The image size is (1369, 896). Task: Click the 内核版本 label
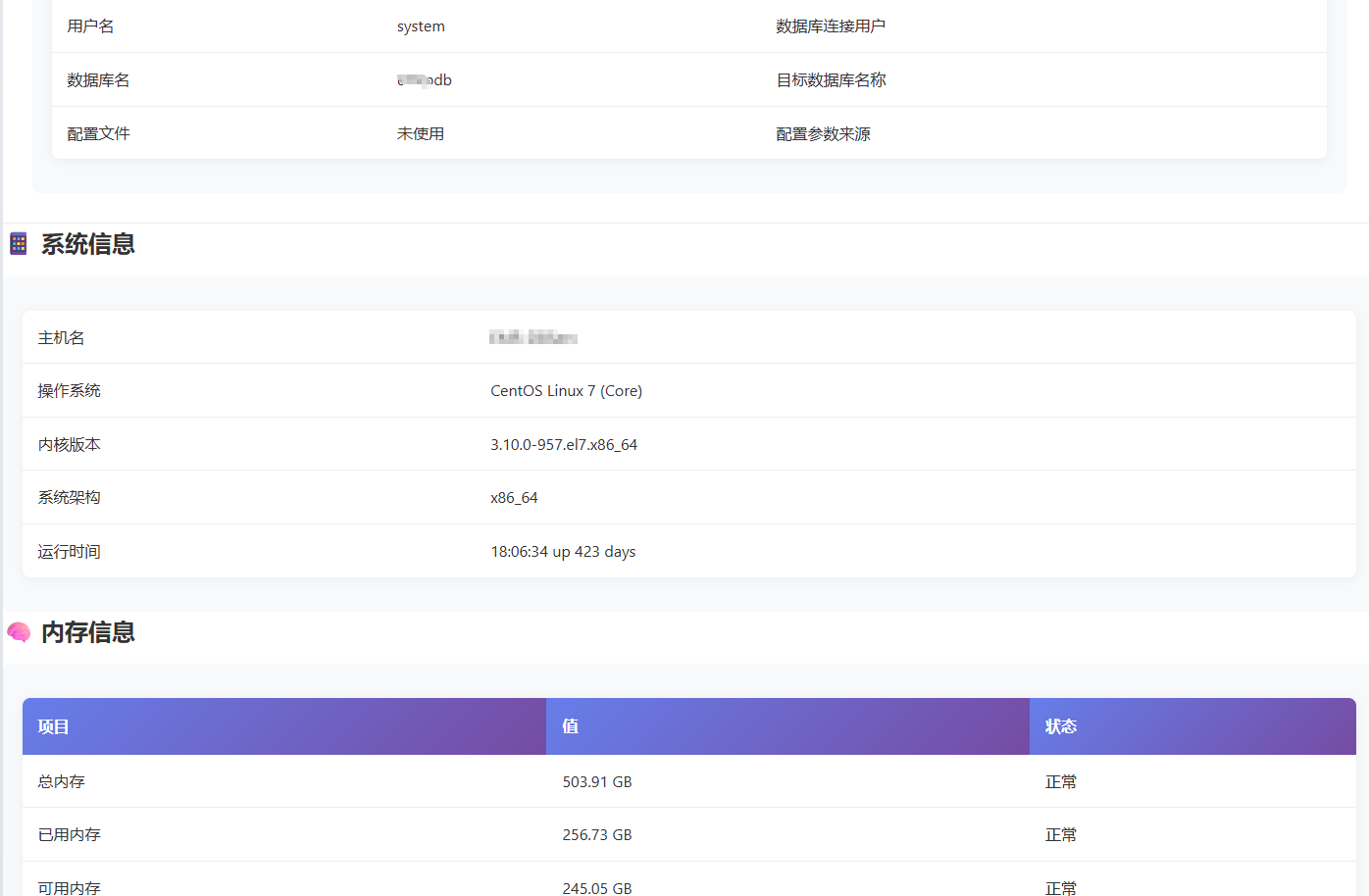(69, 445)
